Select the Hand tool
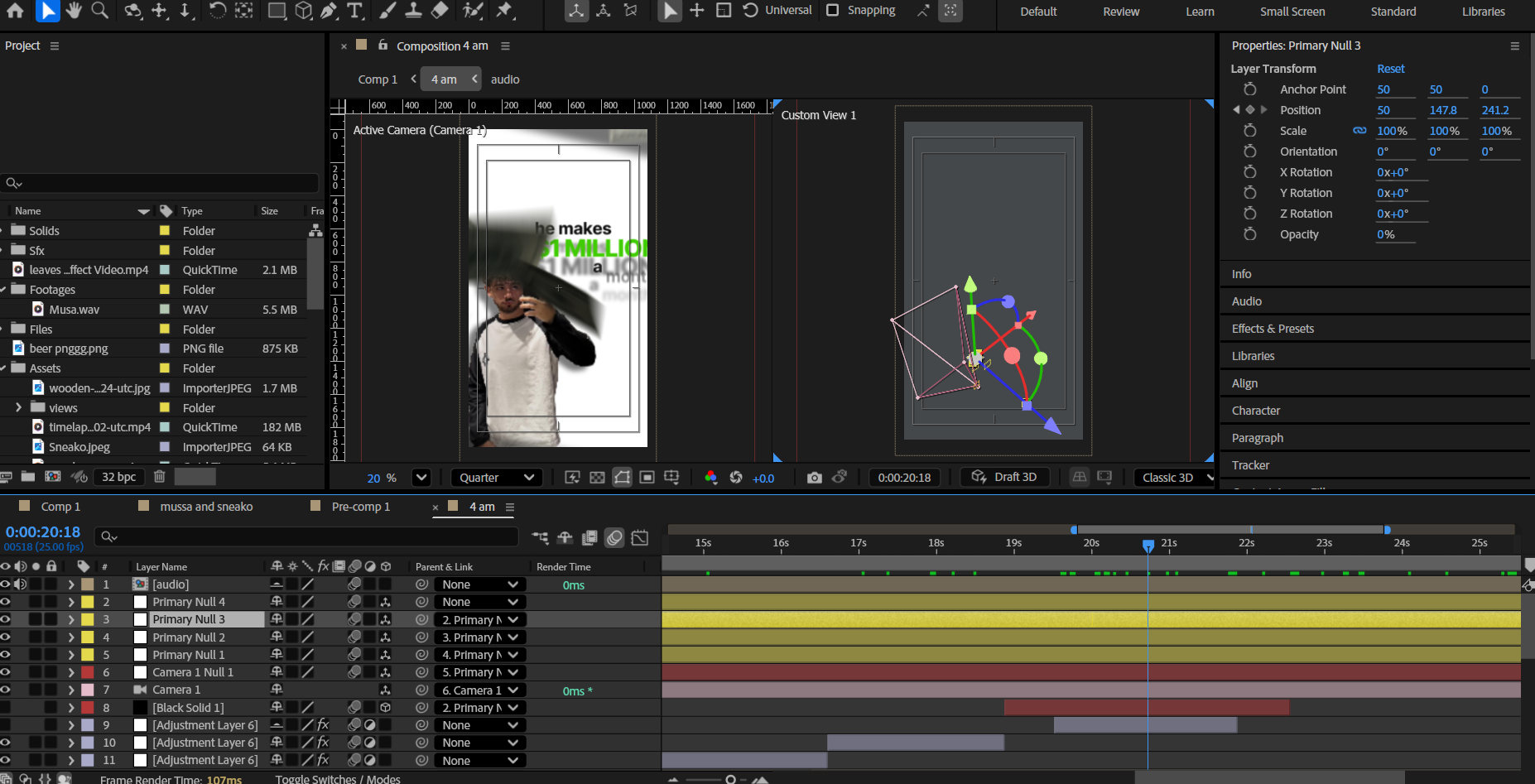This screenshot has width=1535, height=784. pos(74,11)
